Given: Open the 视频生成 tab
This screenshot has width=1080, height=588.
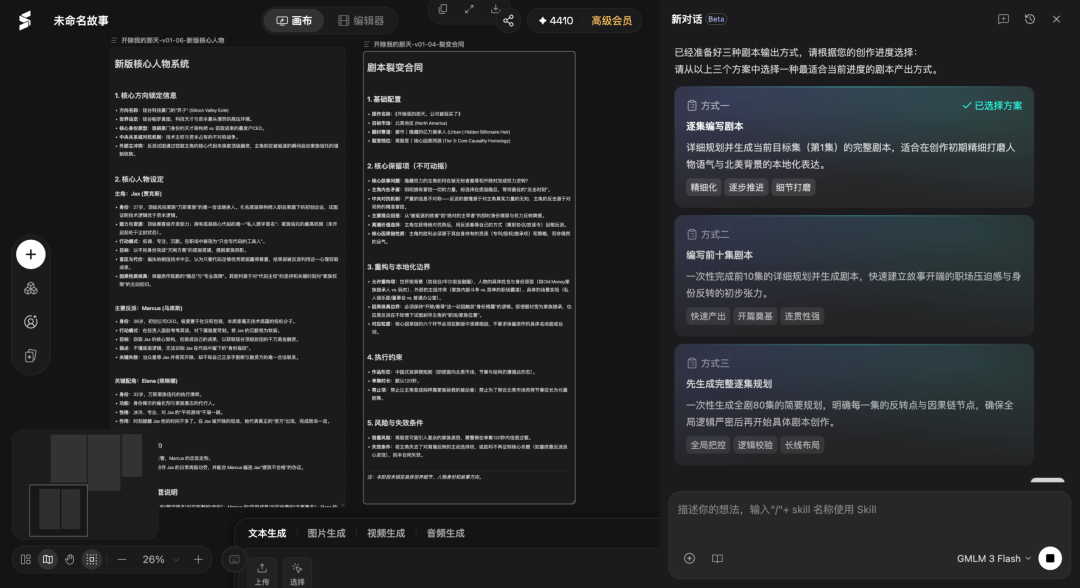Looking at the screenshot, I should (x=386, y=534).
